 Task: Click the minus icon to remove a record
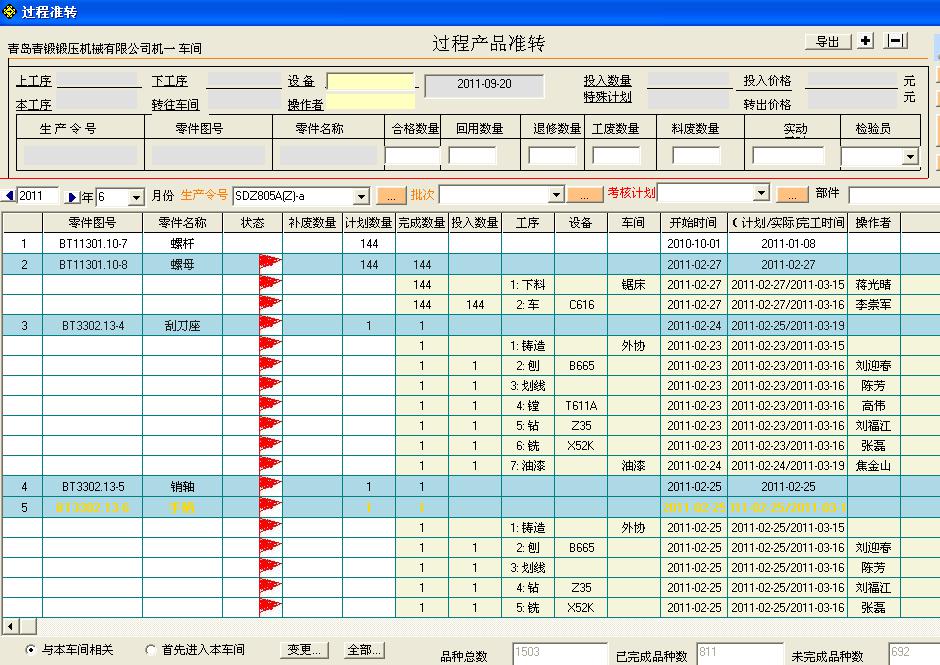(x=896, y=42)
